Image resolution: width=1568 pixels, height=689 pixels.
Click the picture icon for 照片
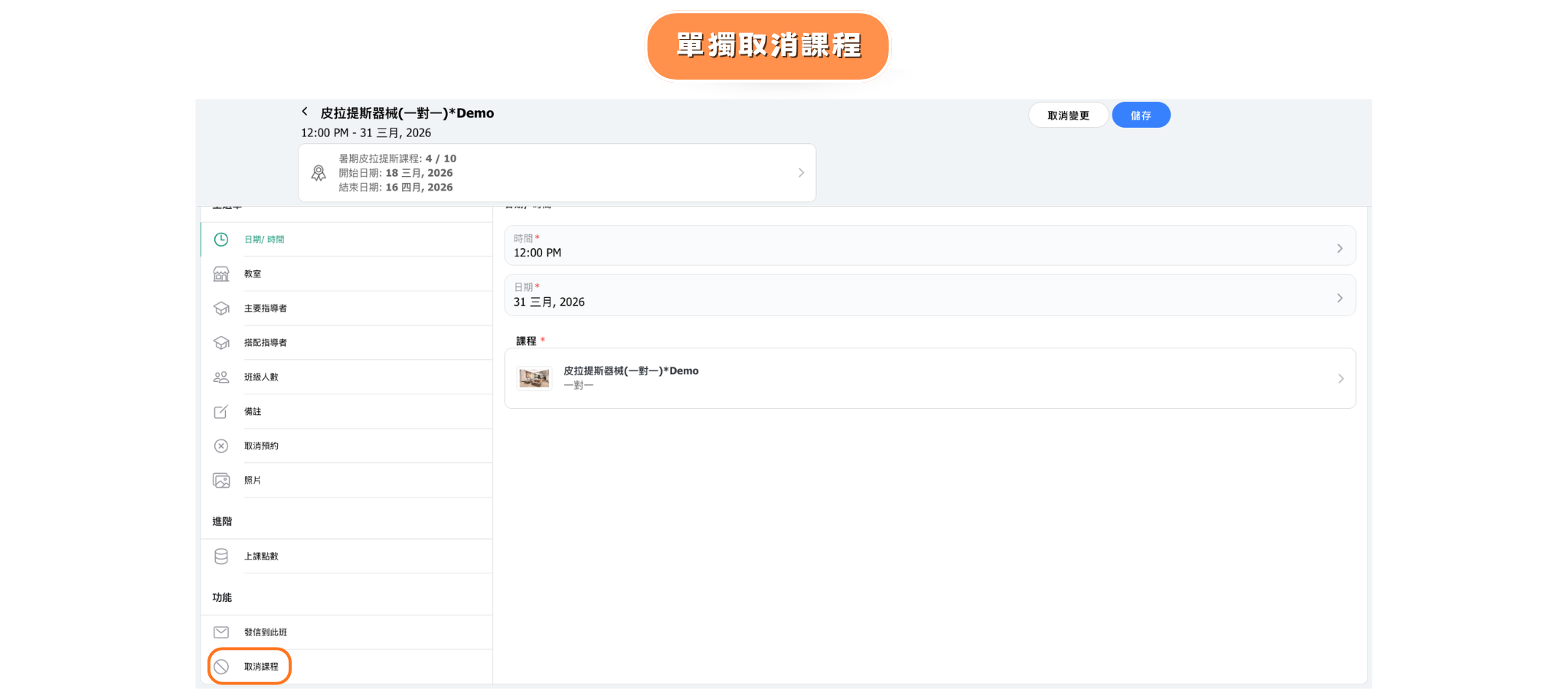pos(221,481)
